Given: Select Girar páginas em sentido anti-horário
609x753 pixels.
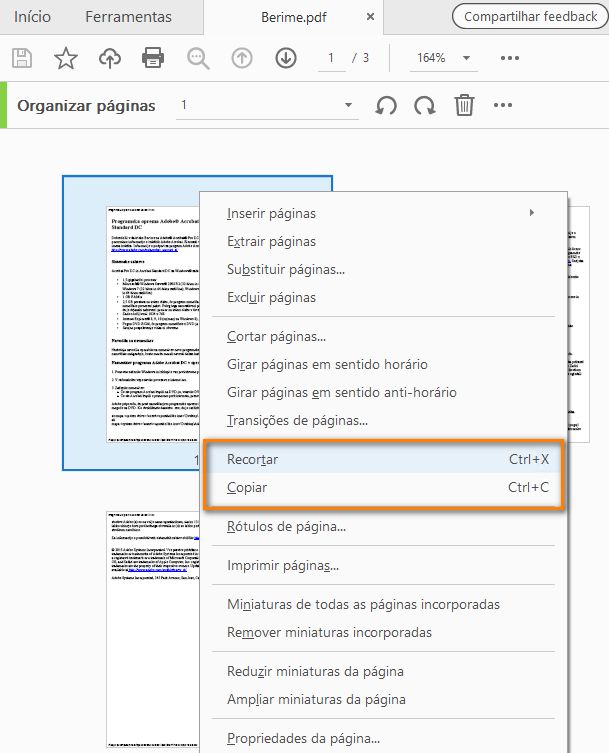Looking at the screenshot, I should [383, 392].
